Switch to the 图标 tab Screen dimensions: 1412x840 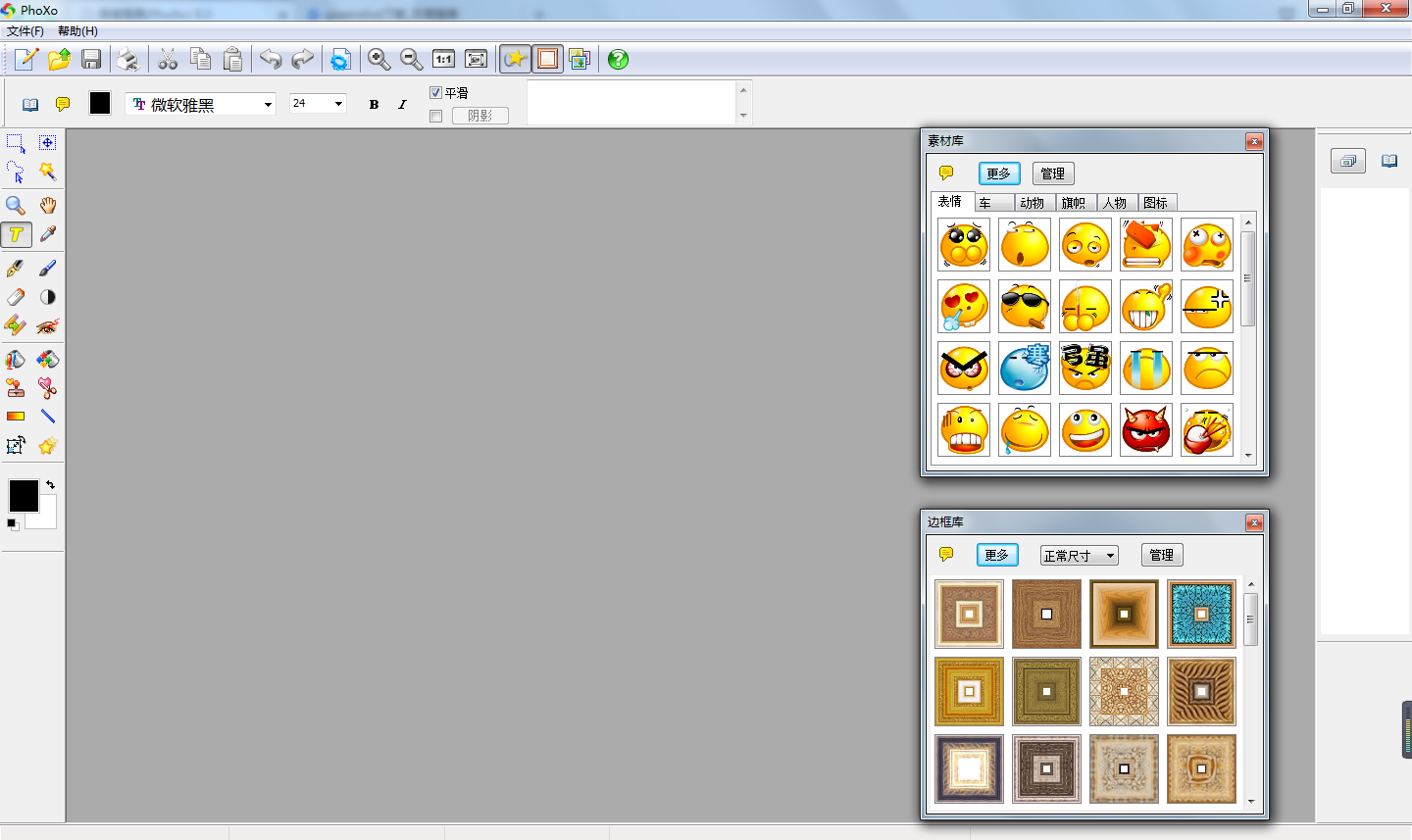[1156, 203]
